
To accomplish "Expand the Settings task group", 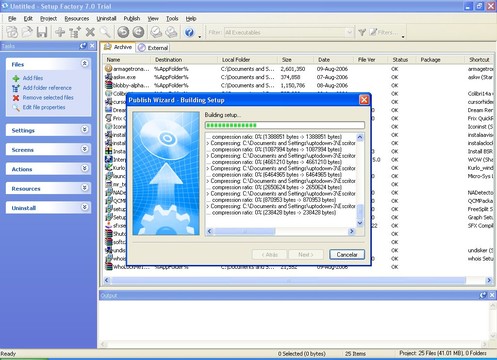I will (85, 129).
